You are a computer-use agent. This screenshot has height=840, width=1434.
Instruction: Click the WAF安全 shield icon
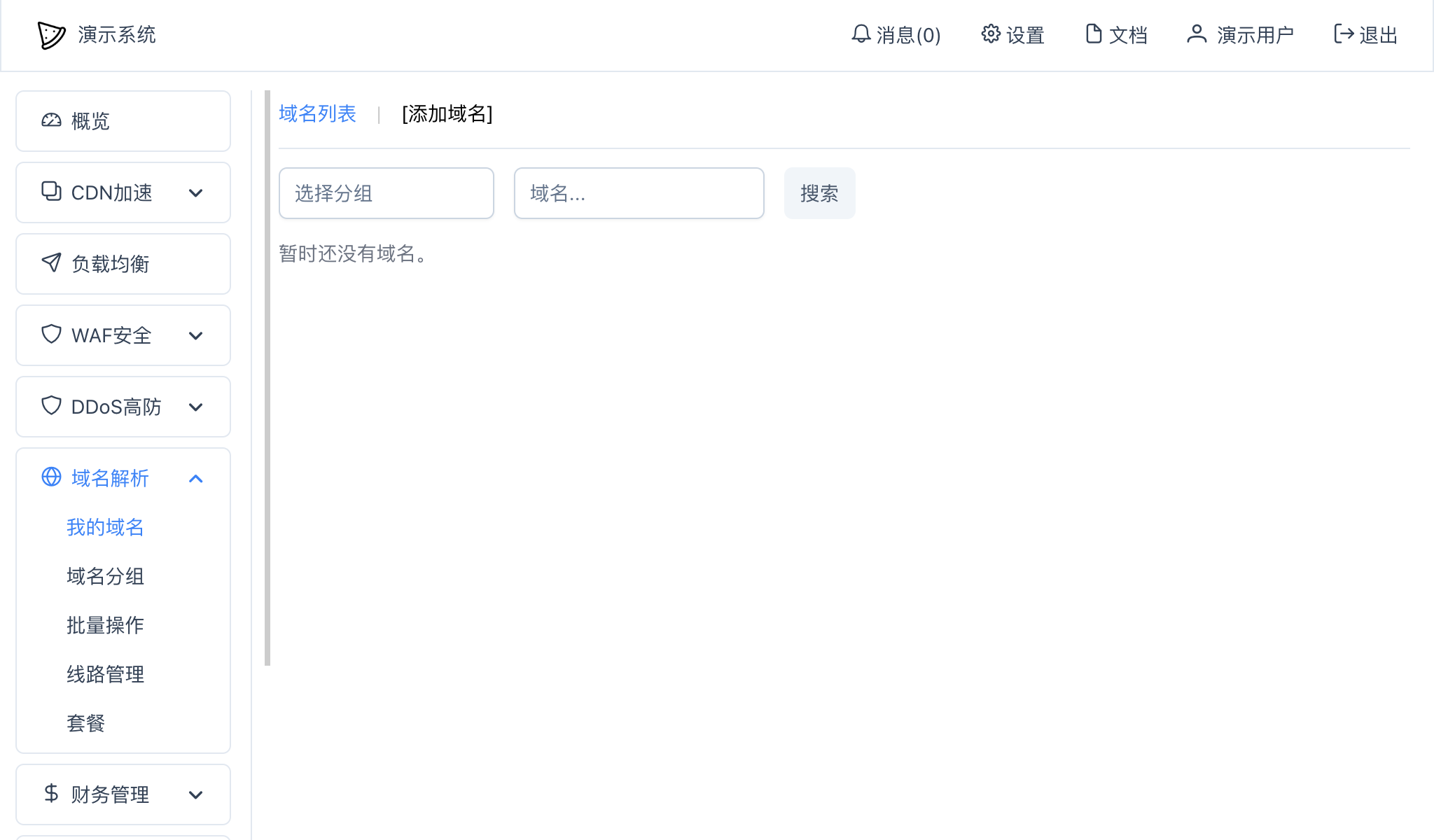51,335
